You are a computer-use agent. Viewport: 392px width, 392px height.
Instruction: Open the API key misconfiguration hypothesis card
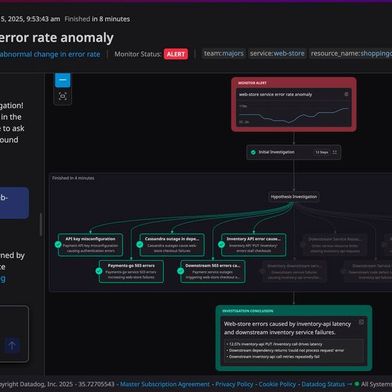90,245
